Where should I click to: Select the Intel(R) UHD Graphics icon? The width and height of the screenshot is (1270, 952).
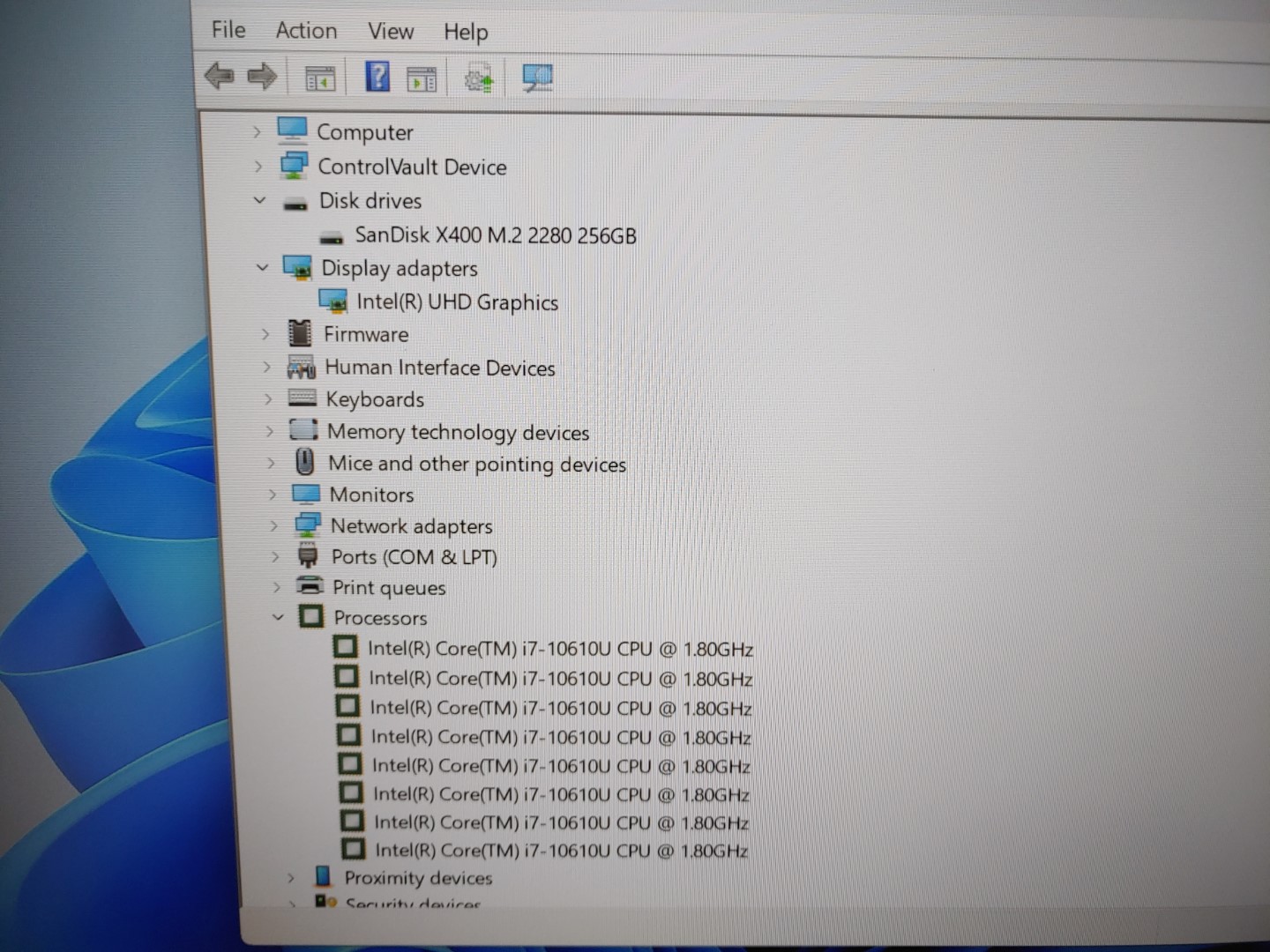point(333,301)
